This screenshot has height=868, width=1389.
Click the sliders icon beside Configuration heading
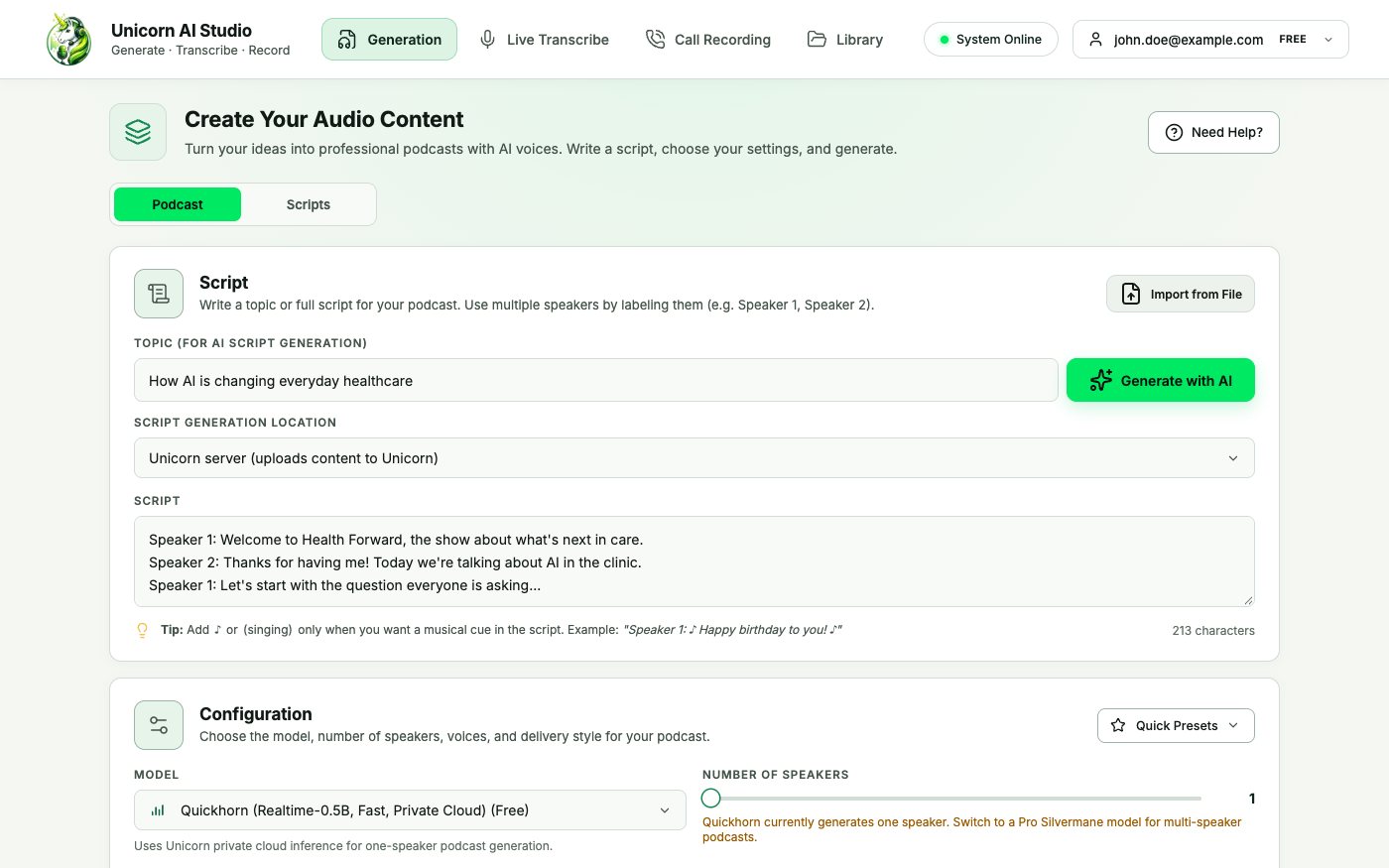(x=159, y=725)
